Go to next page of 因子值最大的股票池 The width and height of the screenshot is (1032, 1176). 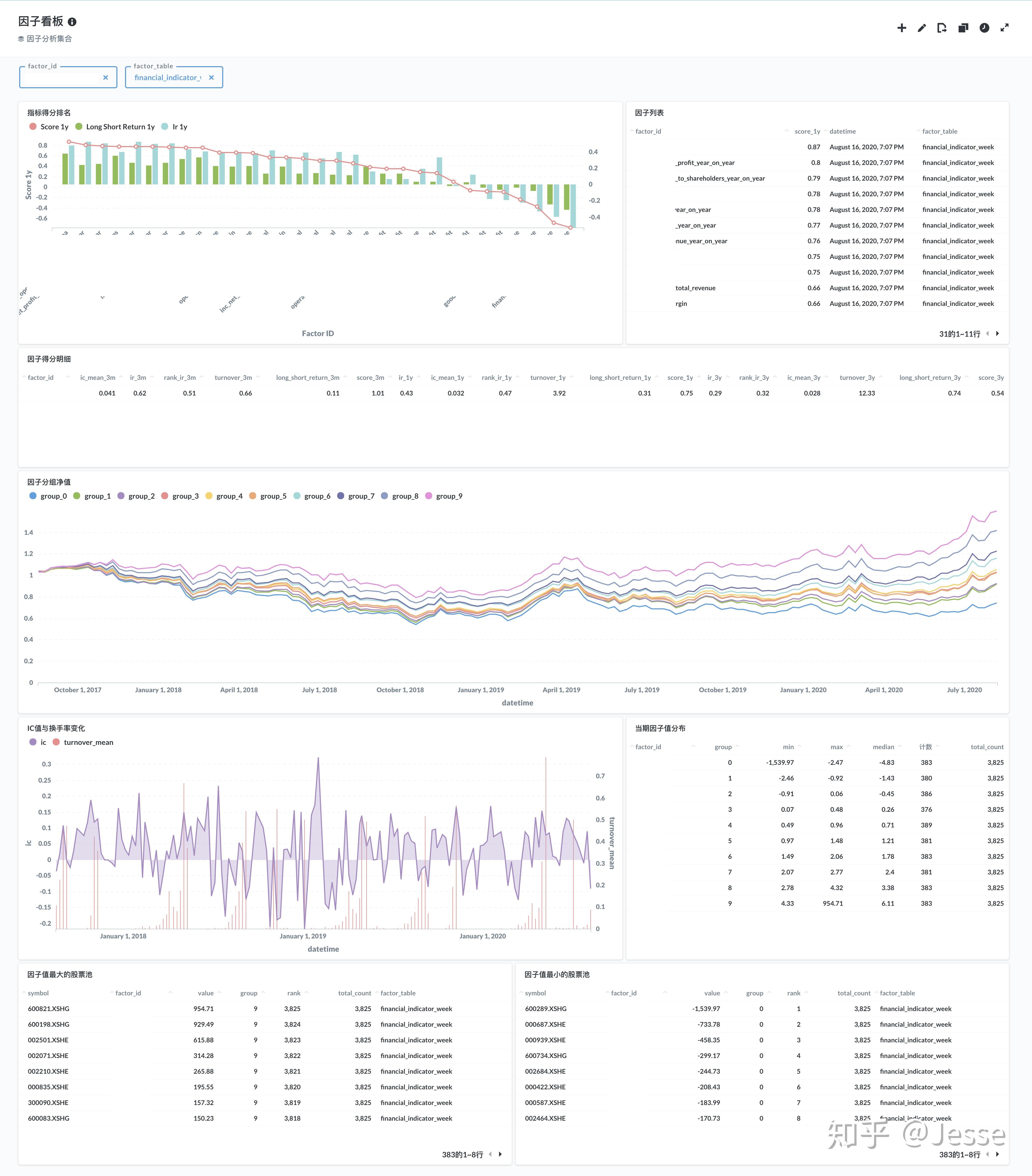[500, 1154]
